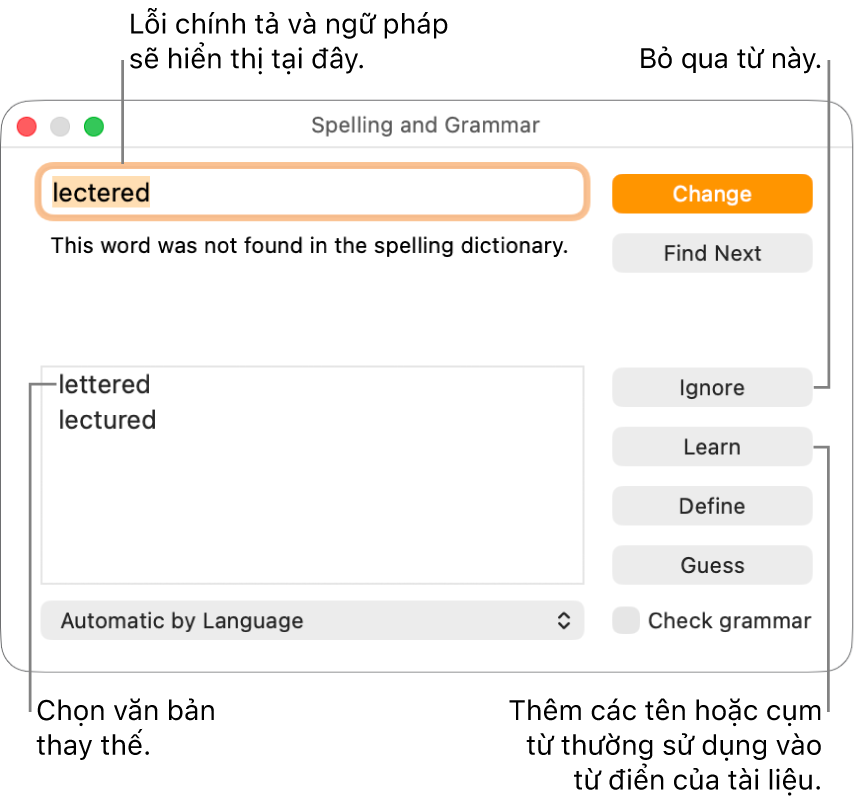Click the Find Next button
Viewport: 854px width, 806px height.
point(712,253)
